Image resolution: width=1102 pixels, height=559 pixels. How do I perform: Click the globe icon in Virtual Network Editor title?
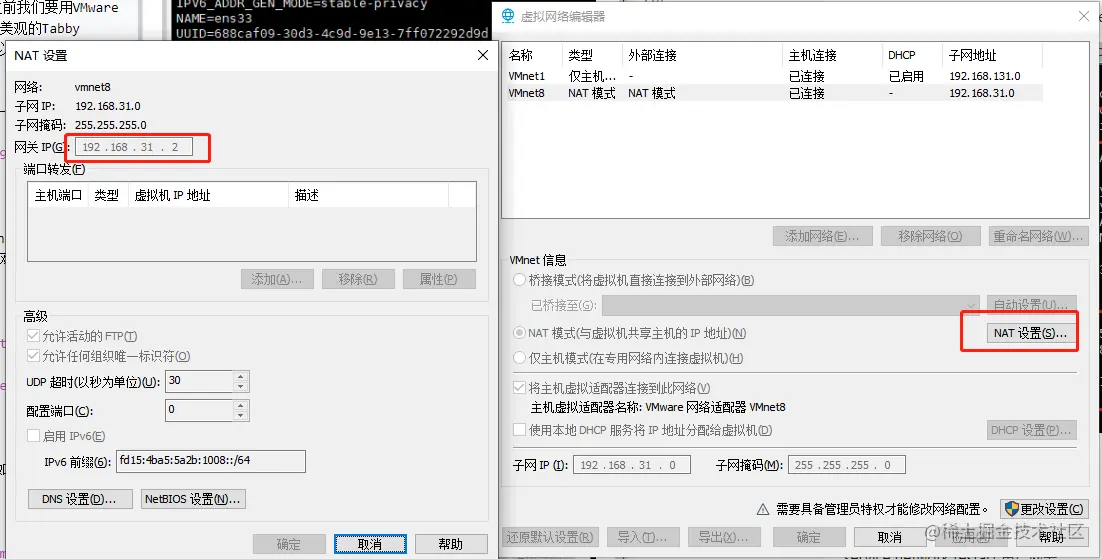pyautogui.click(x=510, y=15)
